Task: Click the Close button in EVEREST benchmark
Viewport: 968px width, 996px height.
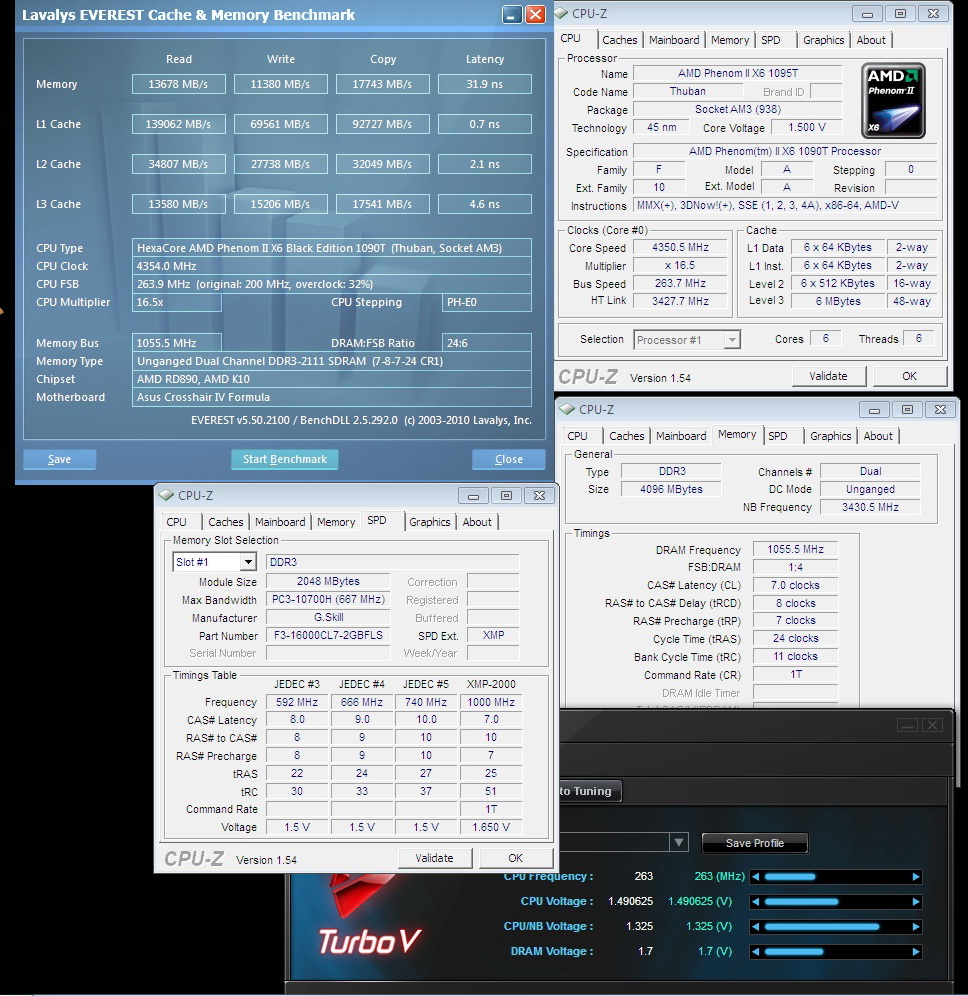Action: (509, 459)
